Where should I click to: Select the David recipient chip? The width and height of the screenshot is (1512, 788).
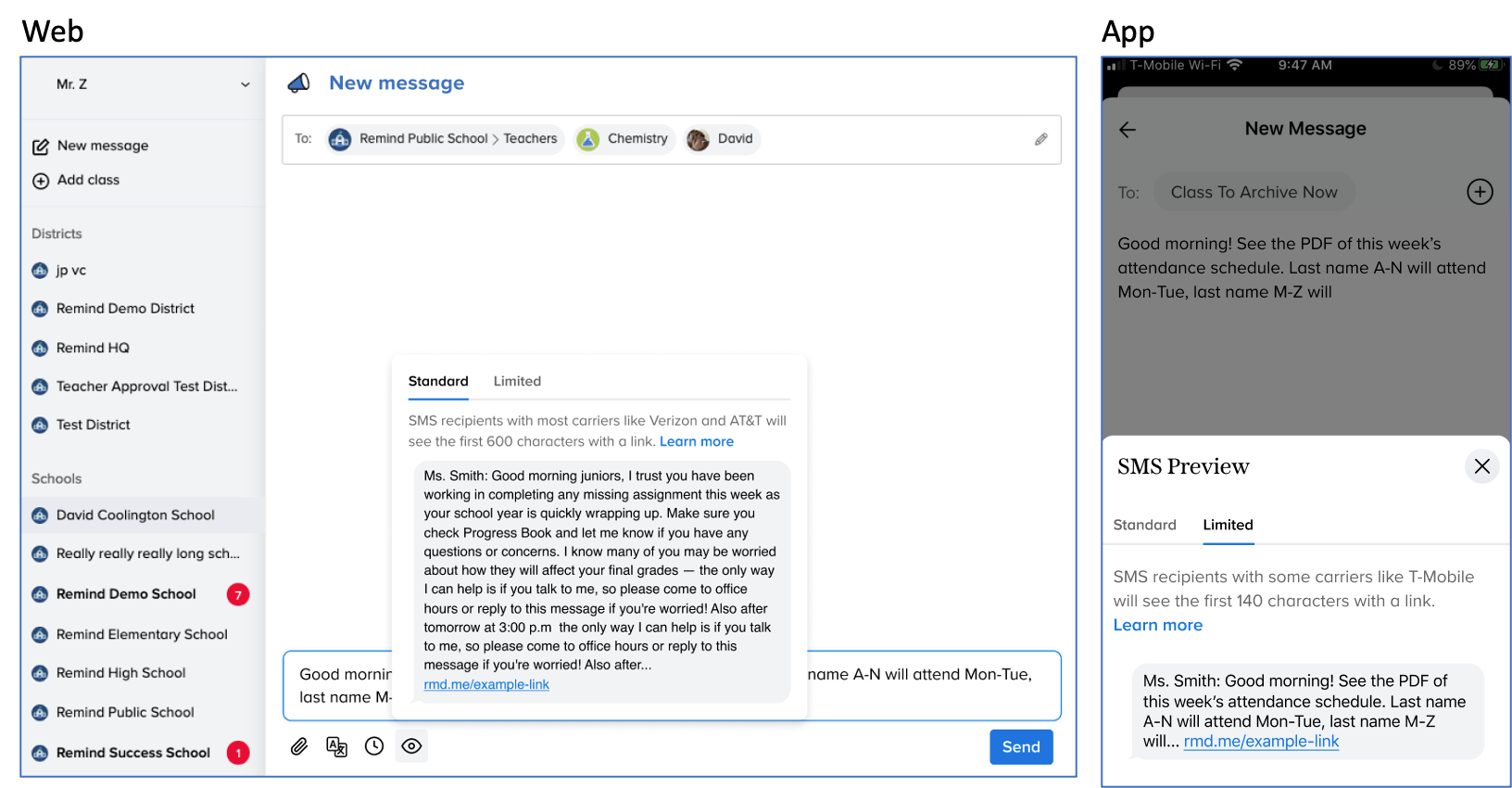pyautogui.click(x=722, y=139)
